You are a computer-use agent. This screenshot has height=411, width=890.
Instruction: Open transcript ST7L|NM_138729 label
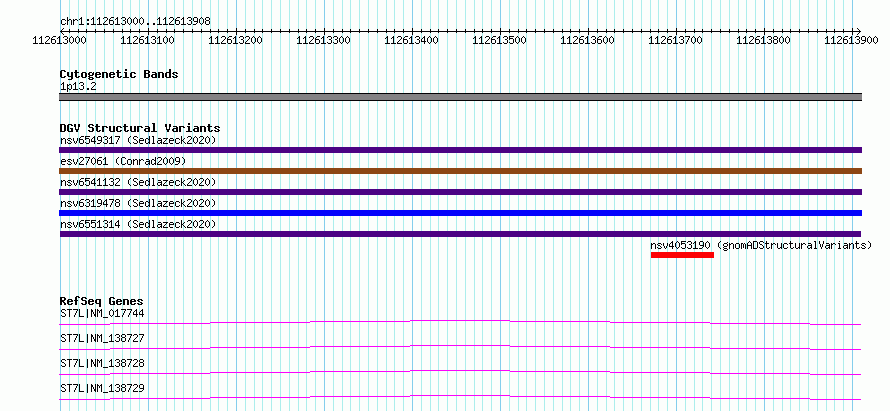[102, 388]
